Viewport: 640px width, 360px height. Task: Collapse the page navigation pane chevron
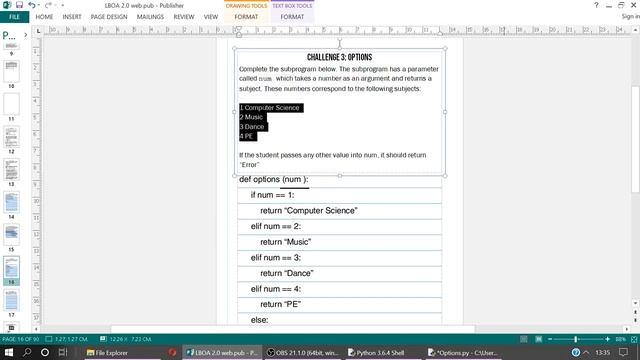[26, 35]
